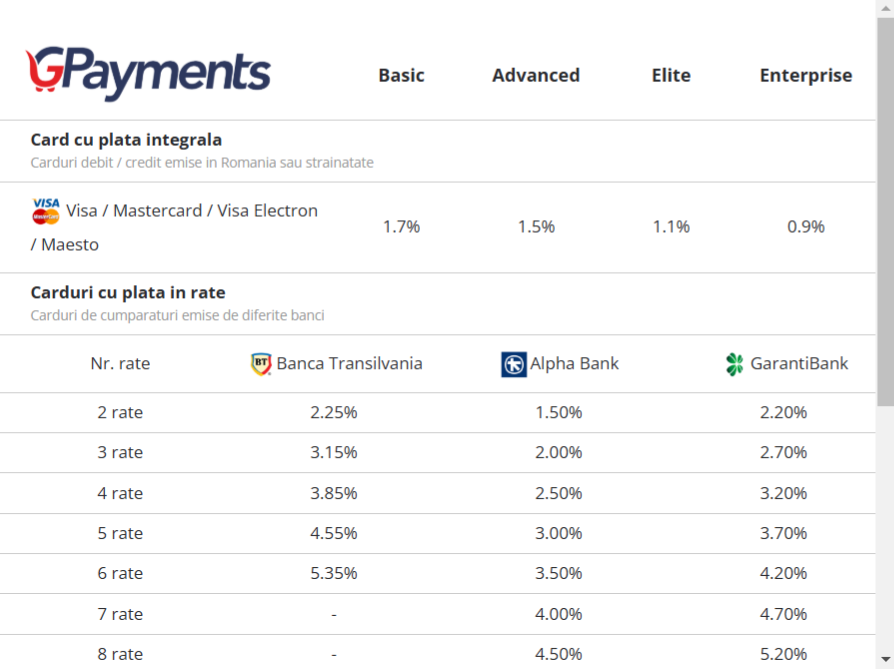Screen dimensions: 894x669
Task: Click GarantiBank 4.70% cell
Action: (x=783, y=614)
